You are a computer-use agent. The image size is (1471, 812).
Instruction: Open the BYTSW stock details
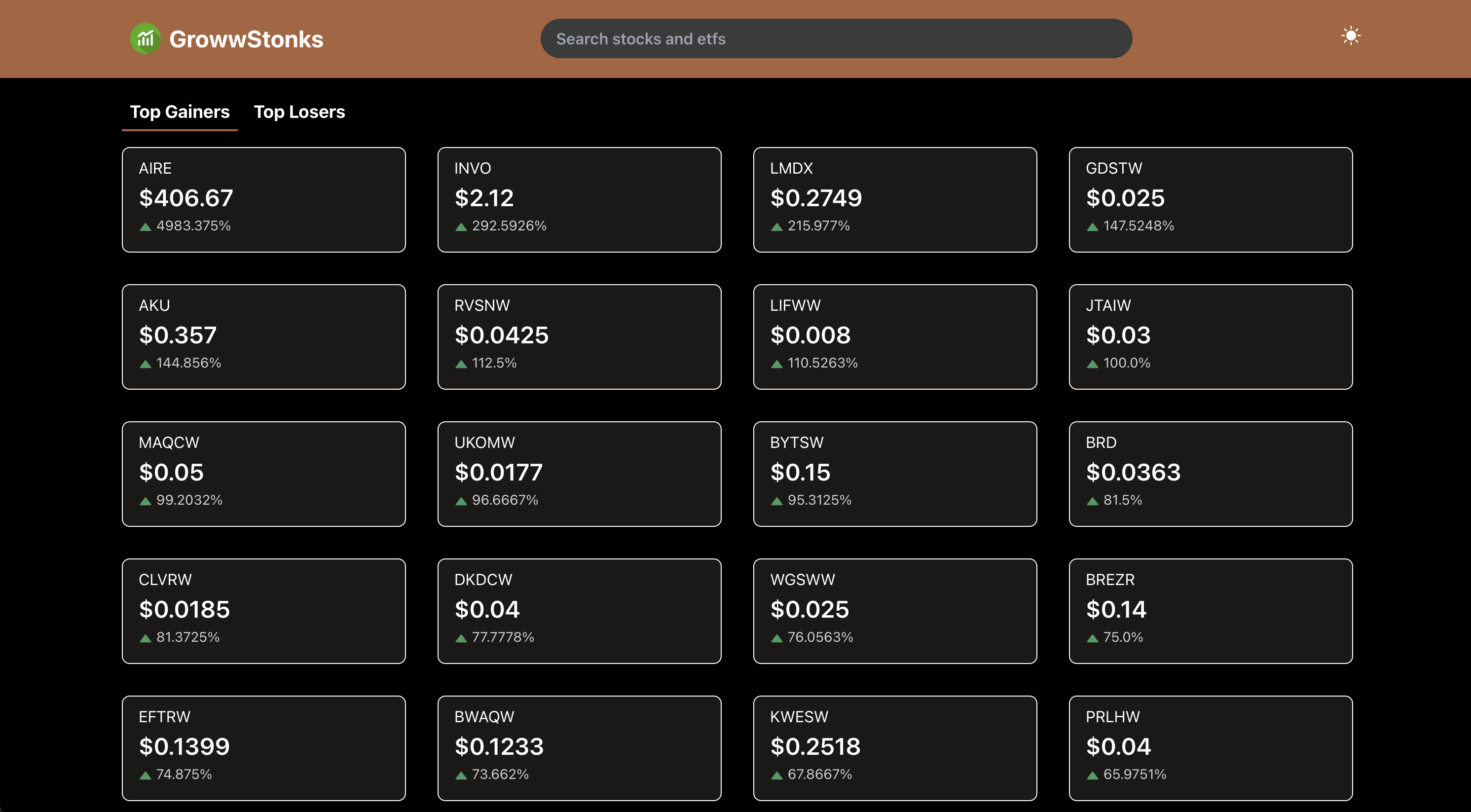point(895,474)
